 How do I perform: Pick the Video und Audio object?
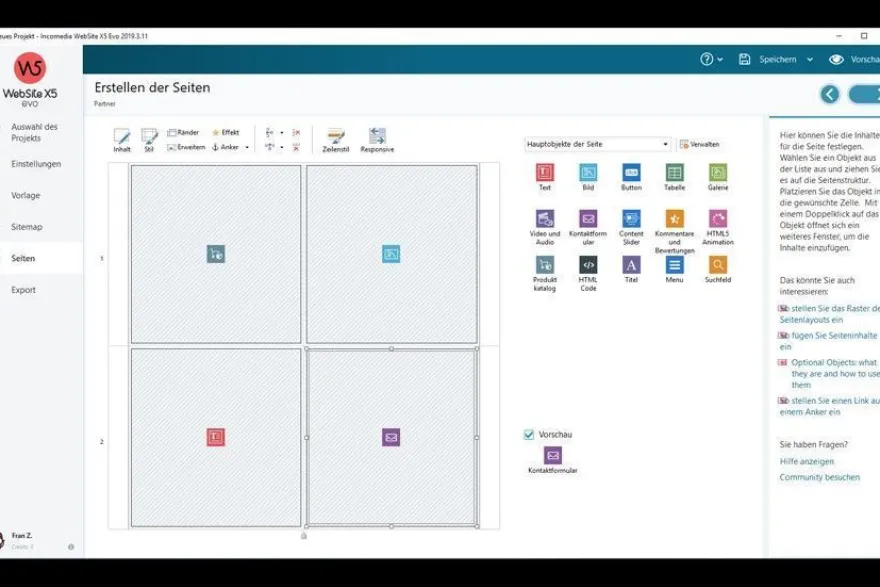(x=544, y=218)
